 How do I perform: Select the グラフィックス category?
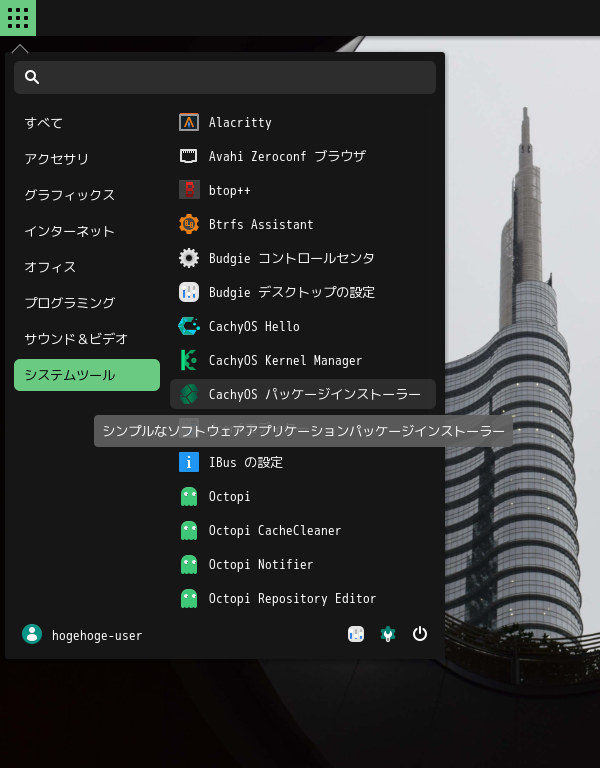coord(87,195)
